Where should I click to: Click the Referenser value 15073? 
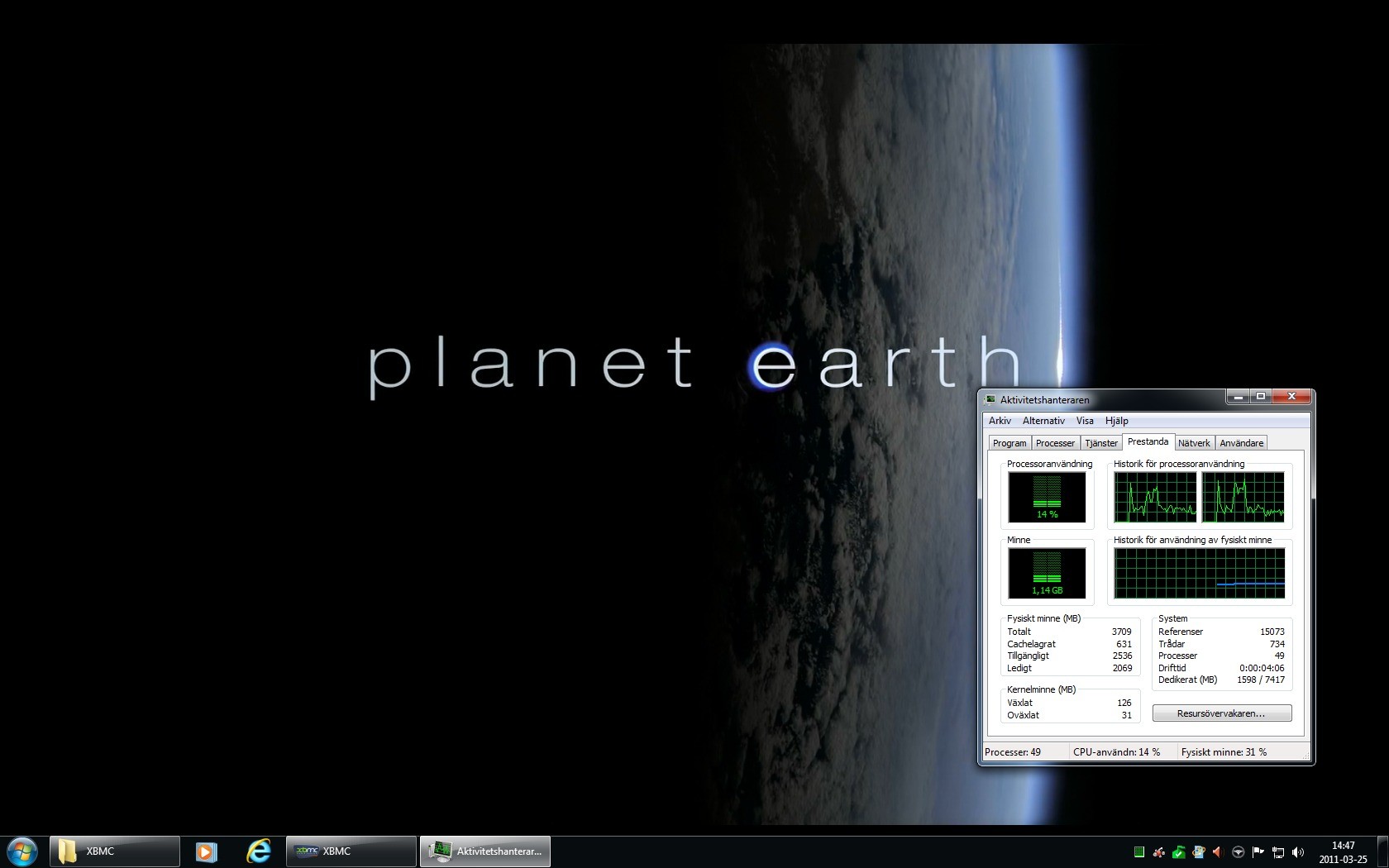(x=1272, y=632)
